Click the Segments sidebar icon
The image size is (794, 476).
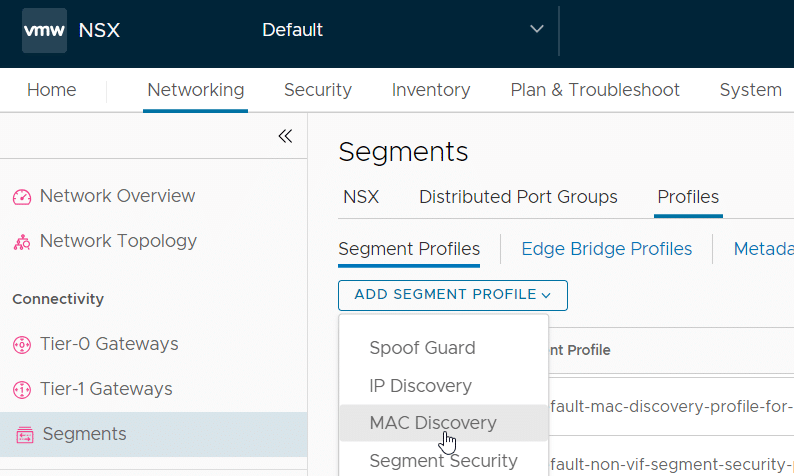point(24,435)
